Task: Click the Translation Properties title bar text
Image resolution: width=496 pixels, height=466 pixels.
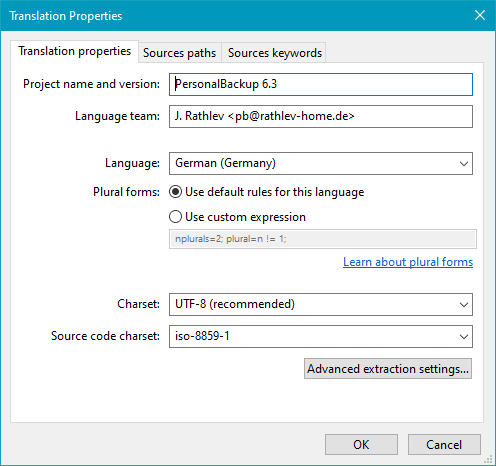Action: (x=66, y=16)
